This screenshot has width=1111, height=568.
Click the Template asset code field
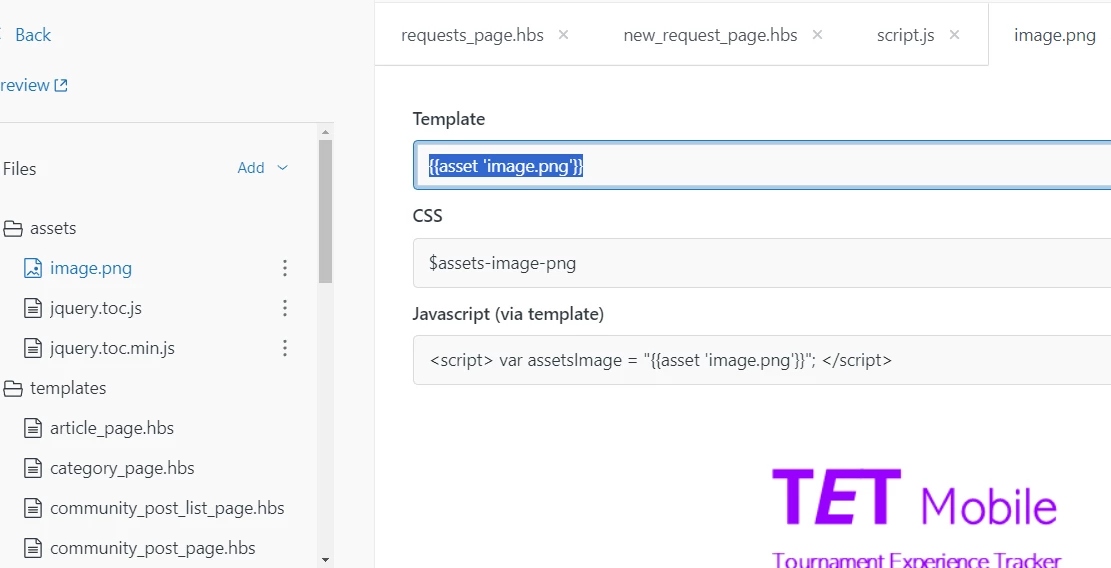(x=762, y=166)
